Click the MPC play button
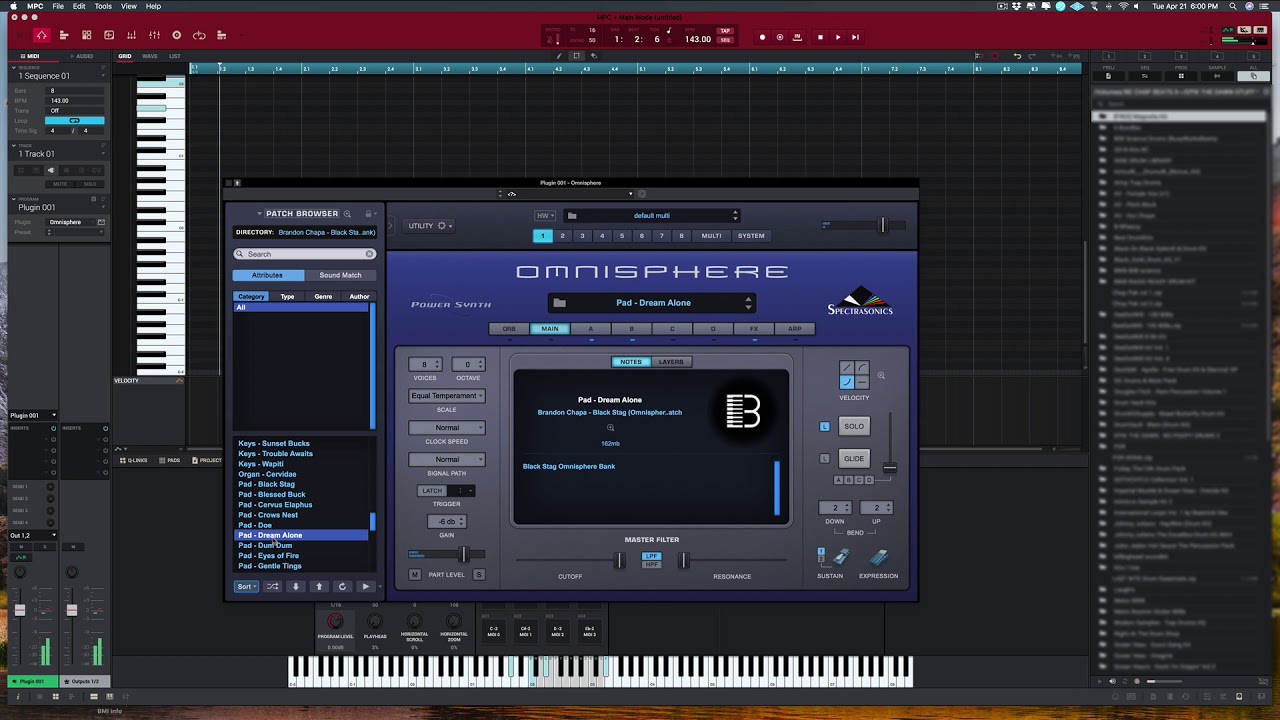This screenshot has width=1280, height=720. coord(838,37)
